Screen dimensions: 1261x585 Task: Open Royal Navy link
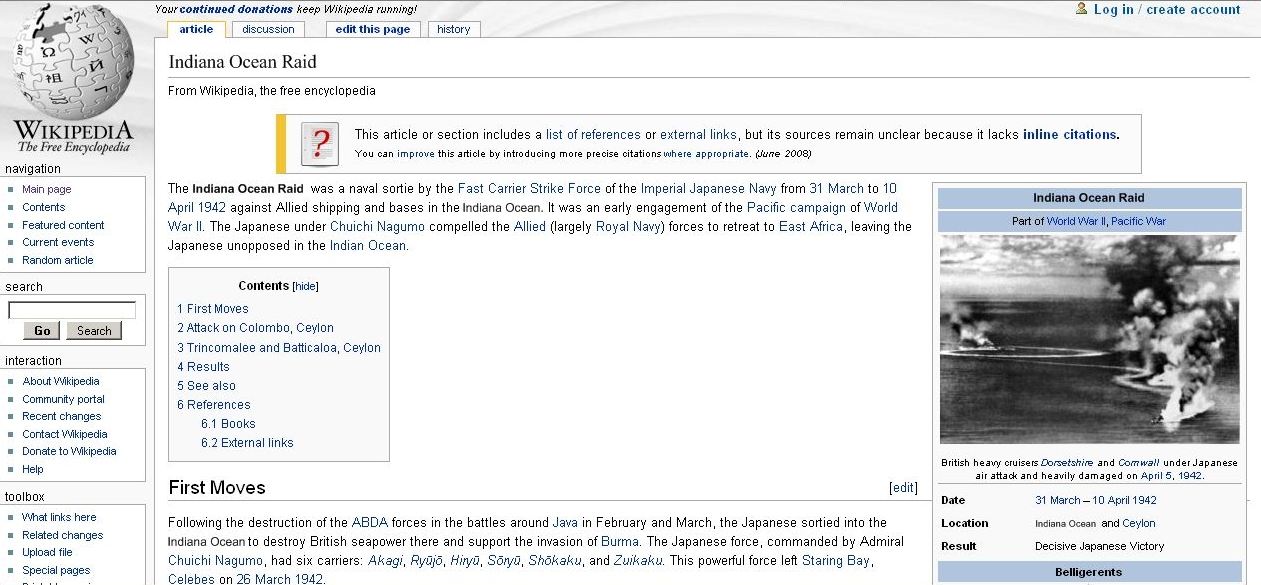click(628, 227)
